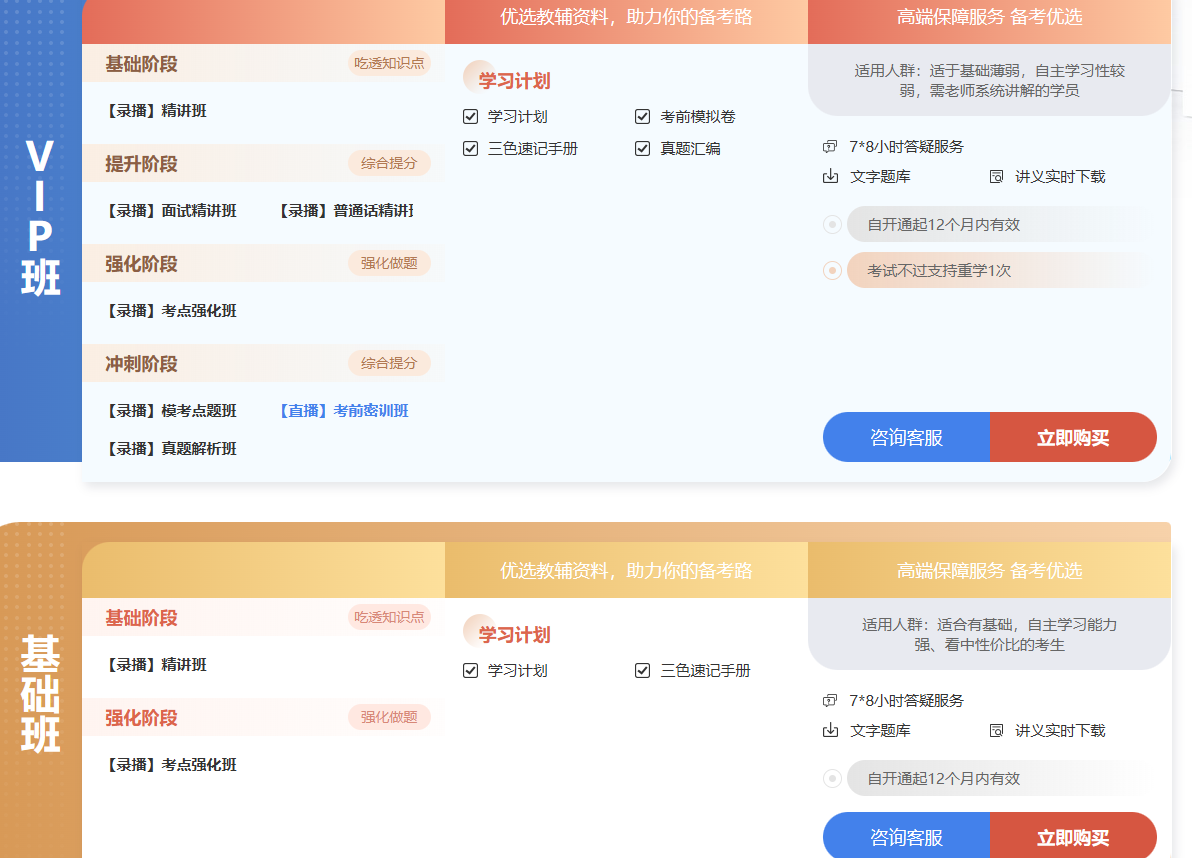This screenshot has width=1192, height=858.
Task: Select the 自开通起12个月内有效 bullet in VIP班
Action: (x=832, y=225)
